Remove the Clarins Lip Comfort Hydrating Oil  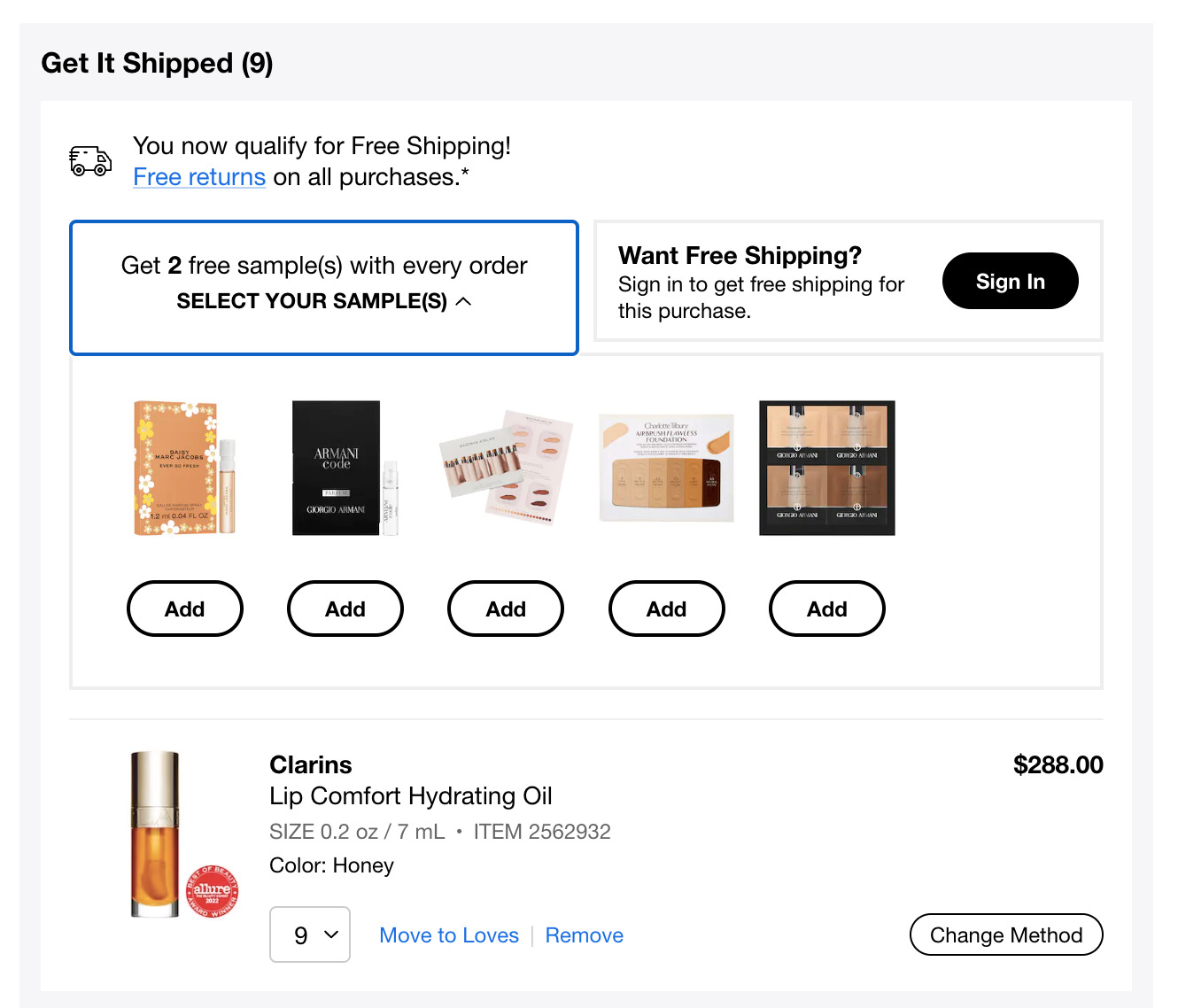coord(584,934)
